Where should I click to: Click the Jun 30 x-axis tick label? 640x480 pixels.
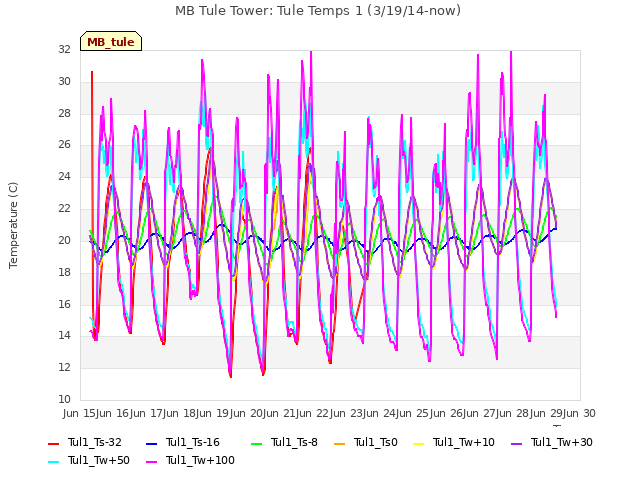click(579, 413)
